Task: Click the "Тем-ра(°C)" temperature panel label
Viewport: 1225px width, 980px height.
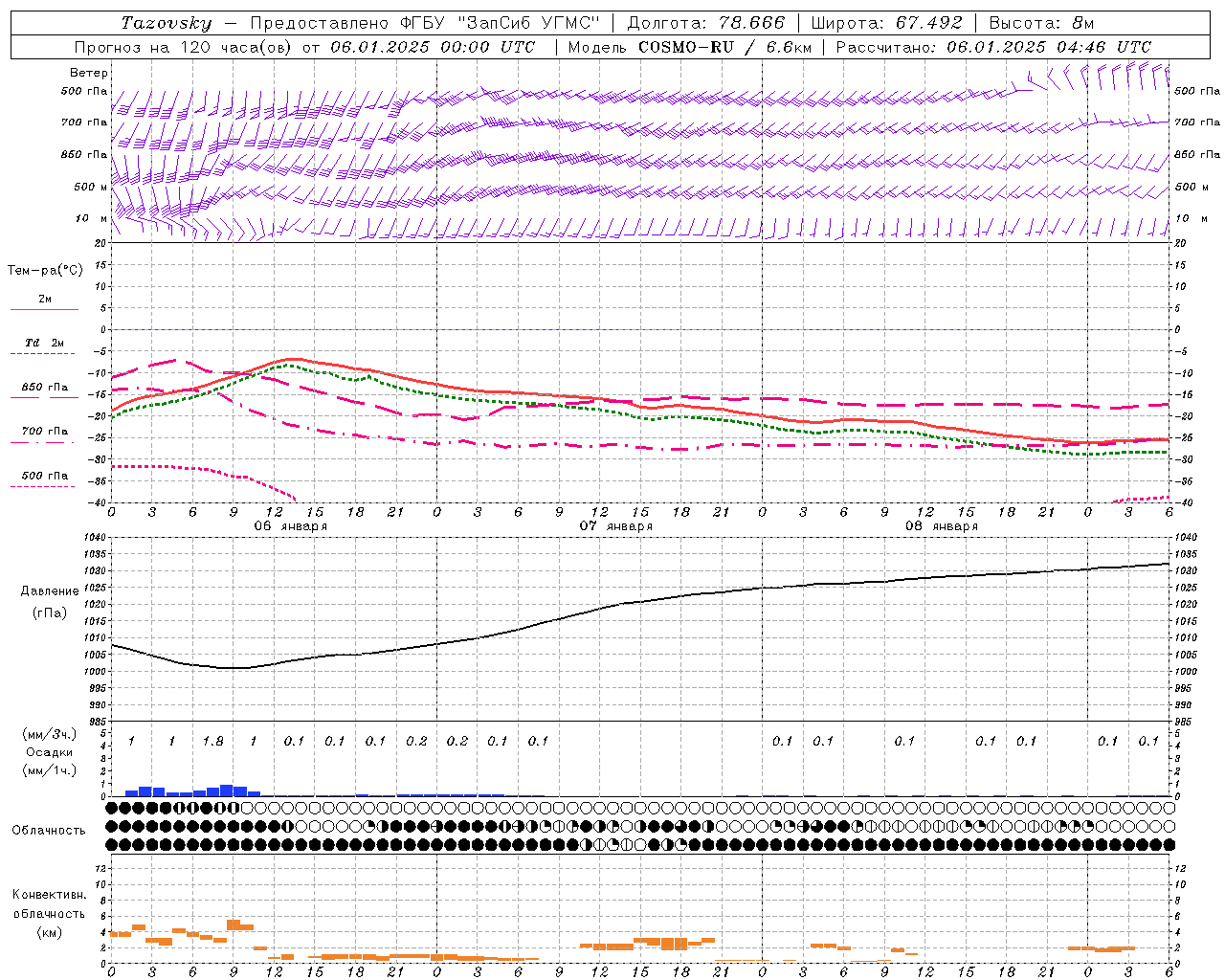Action: pos(45,271)
